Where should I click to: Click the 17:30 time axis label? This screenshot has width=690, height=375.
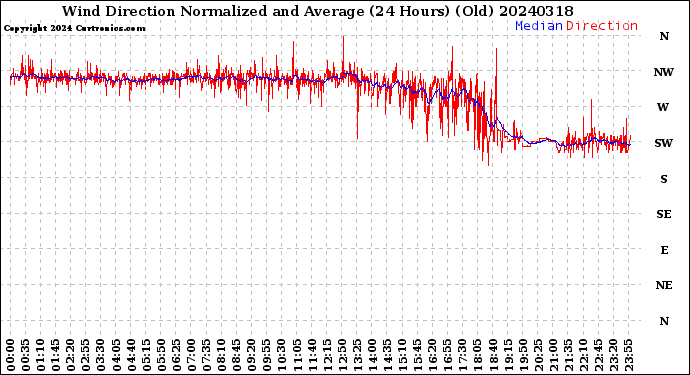[462, 355]
